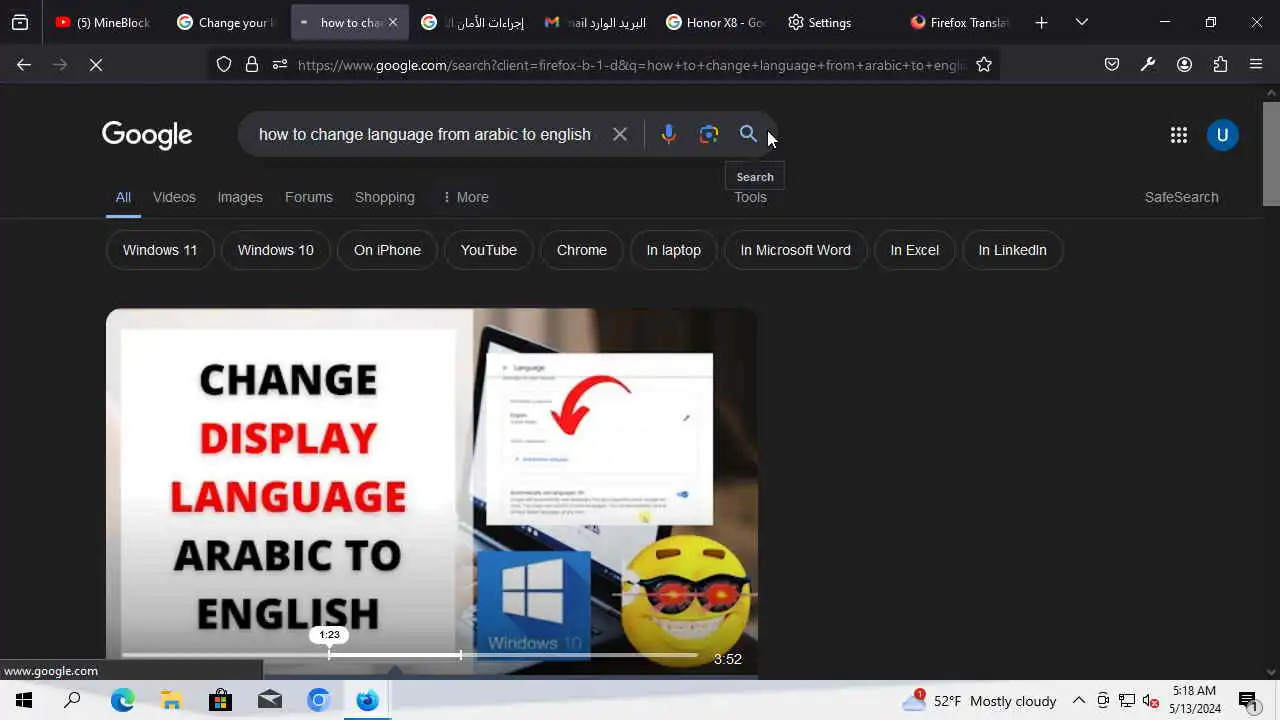The width and height of the screenshot is (1280, 720).
Task: Switch to Shopping results
Action: tap(385, 197)
